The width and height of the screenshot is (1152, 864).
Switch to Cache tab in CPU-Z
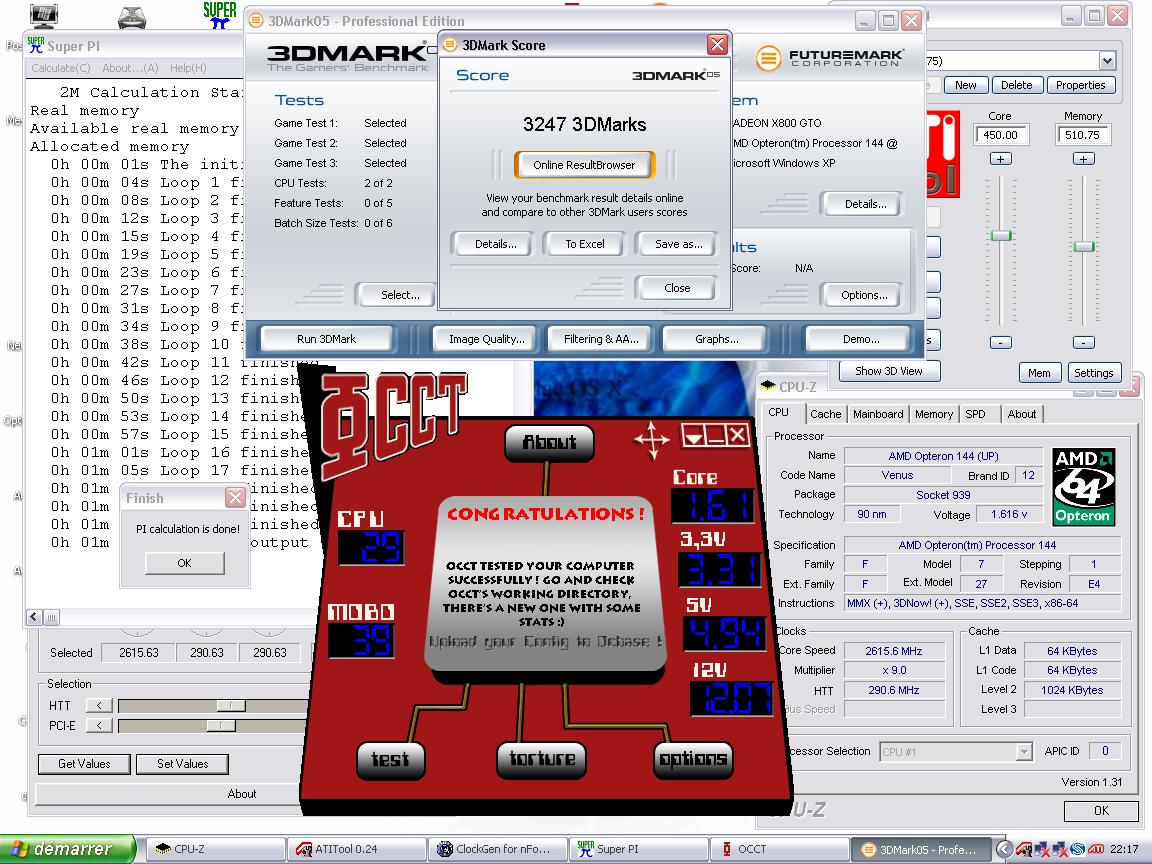tap(825, 414)
